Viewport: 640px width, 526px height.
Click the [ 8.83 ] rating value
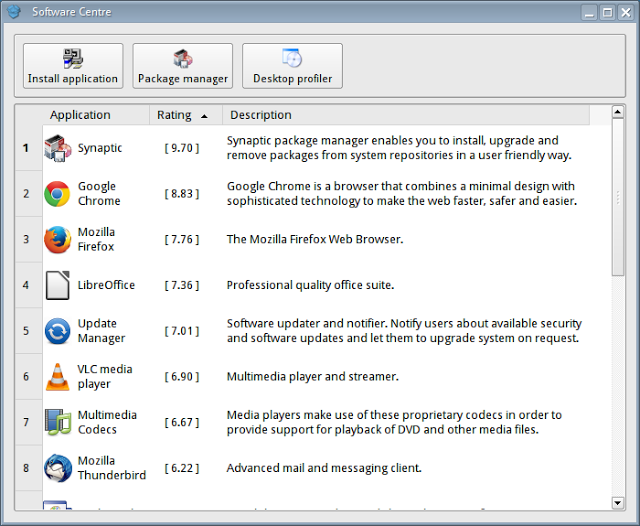point(182,194)
